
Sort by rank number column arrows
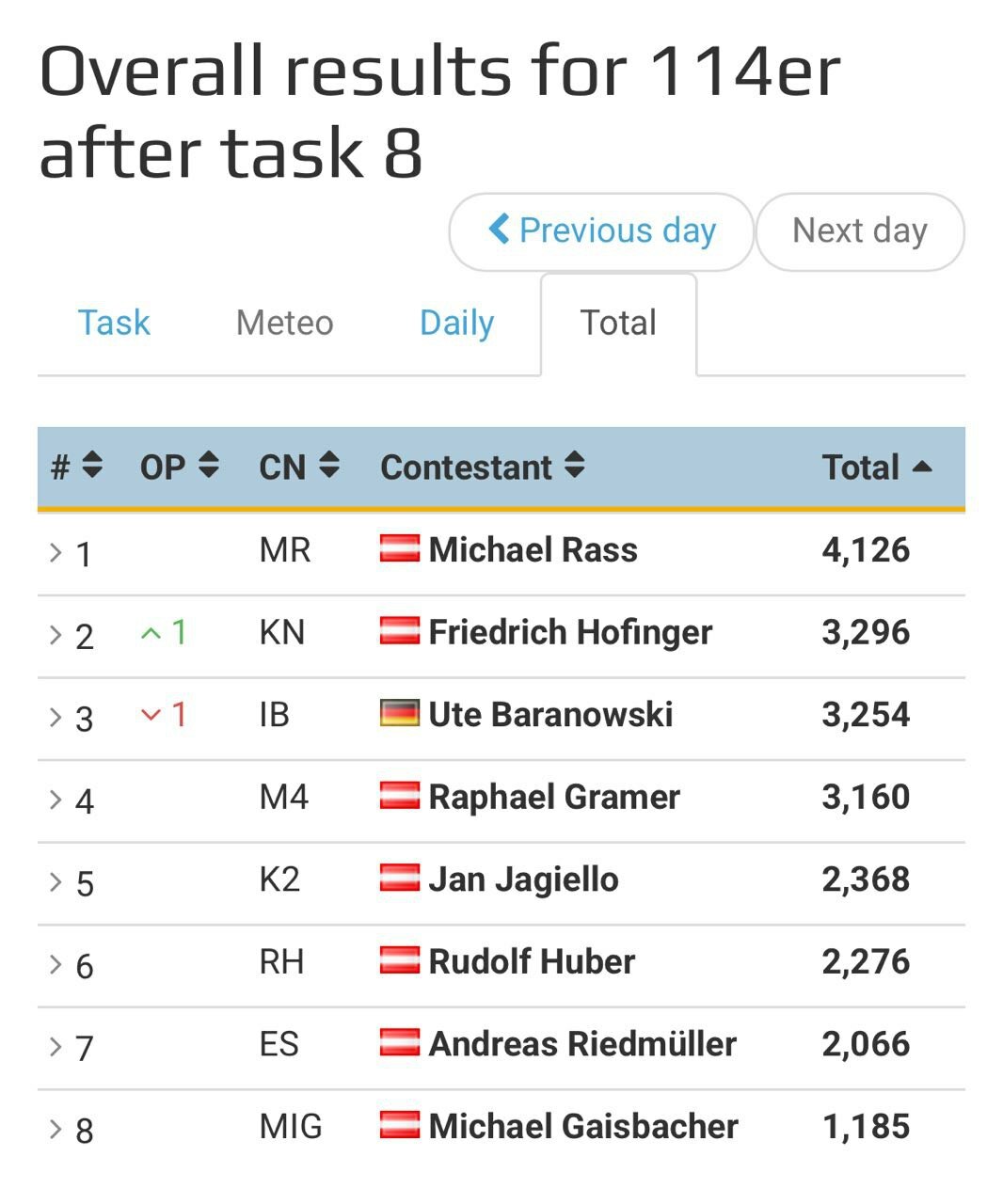coord(92,466)
